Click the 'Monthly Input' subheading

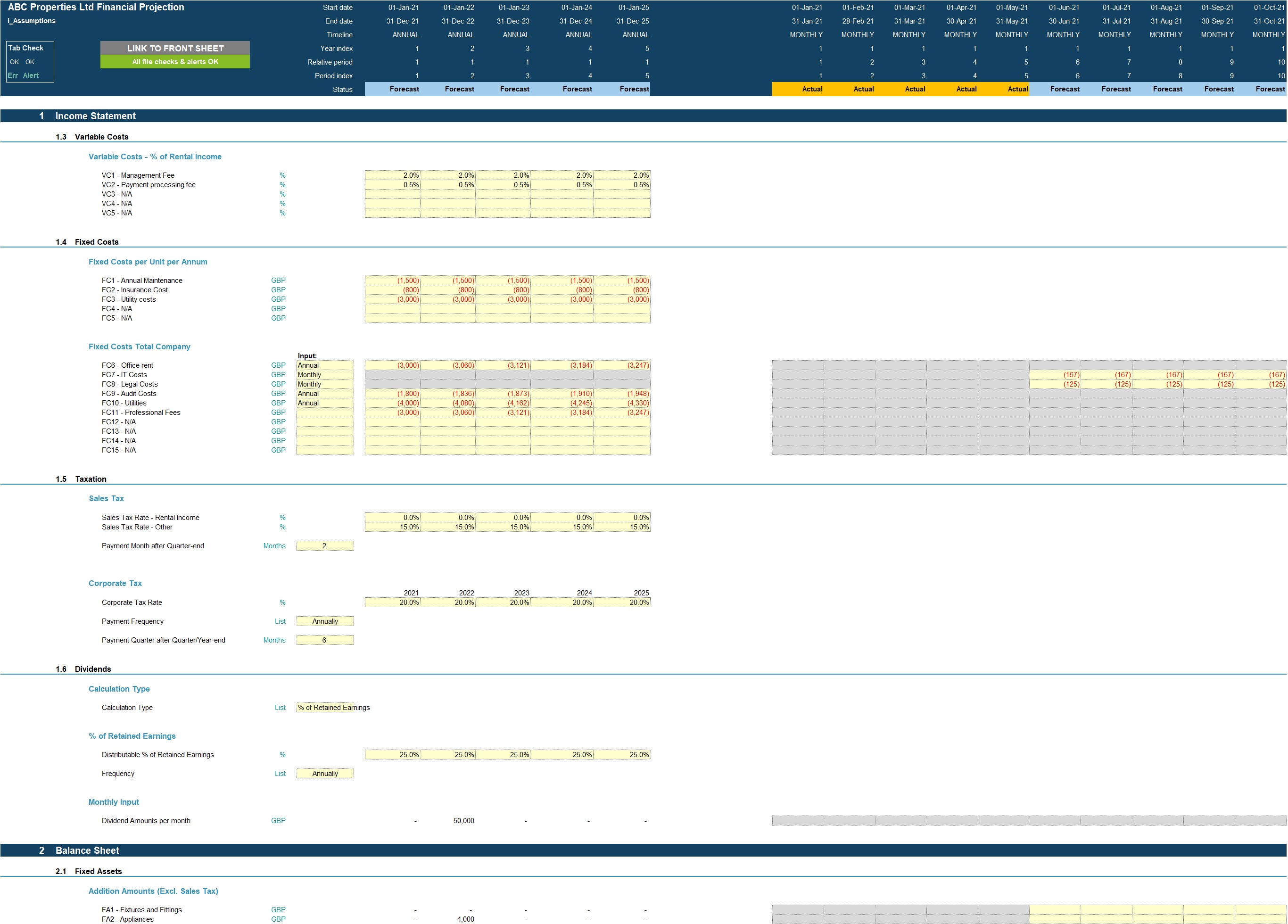[x=114, y=802]
